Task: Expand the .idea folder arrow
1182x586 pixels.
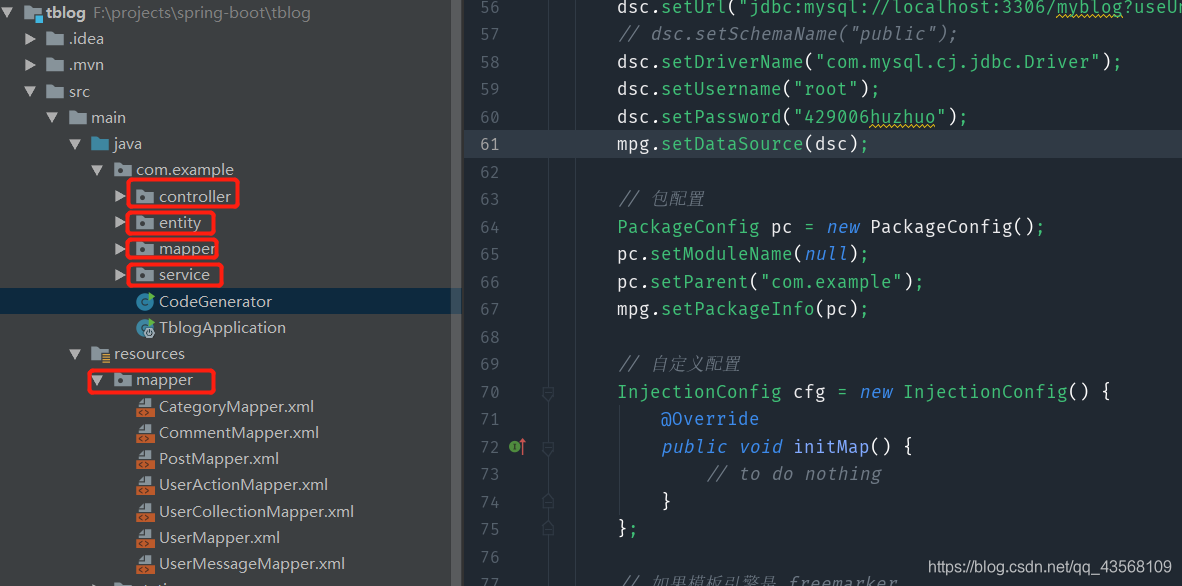Action: pos(30,38)
